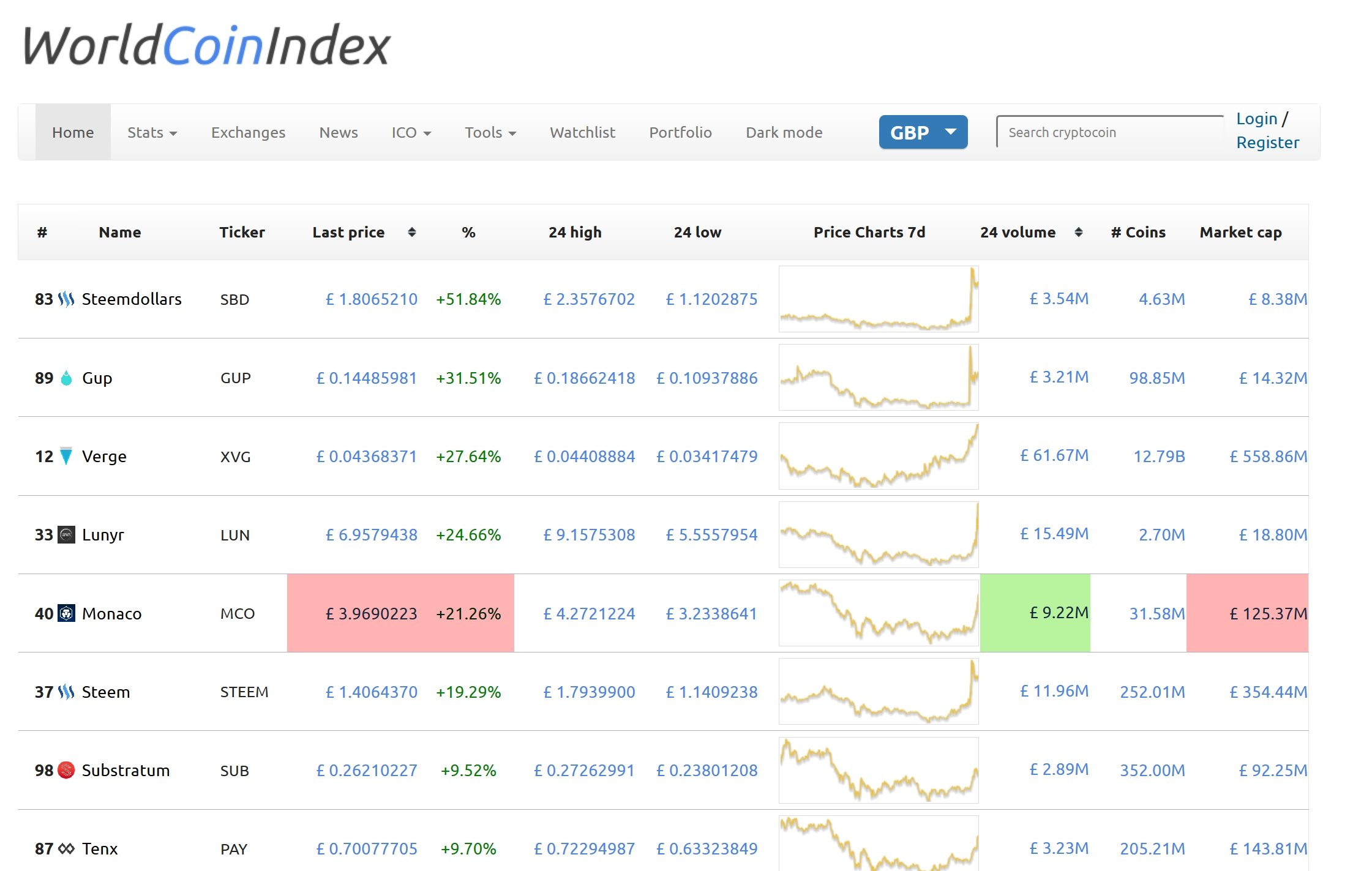1372x871 pixels.
Task: Open the Substratum coin page
Action: tap(126, 771)
